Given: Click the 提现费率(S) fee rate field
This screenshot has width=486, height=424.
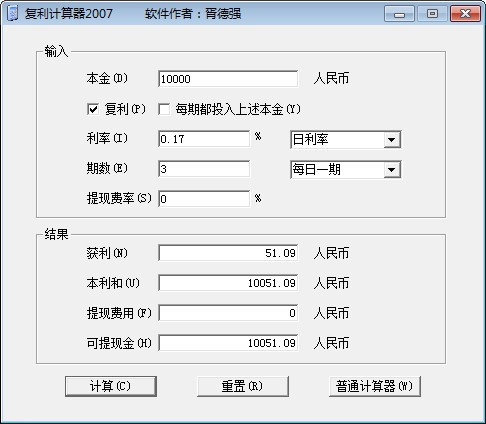Looking at the screenshot, I should click(x=204, y=199).
